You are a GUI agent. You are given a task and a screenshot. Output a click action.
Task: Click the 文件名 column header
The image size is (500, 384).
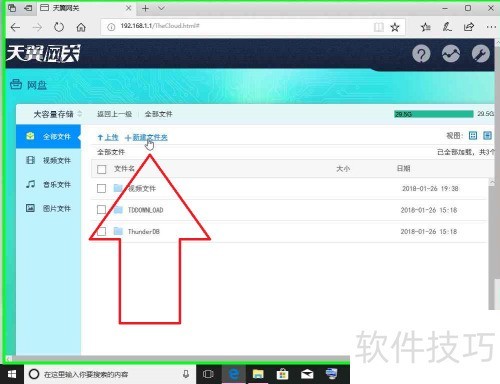pos(124,169)
